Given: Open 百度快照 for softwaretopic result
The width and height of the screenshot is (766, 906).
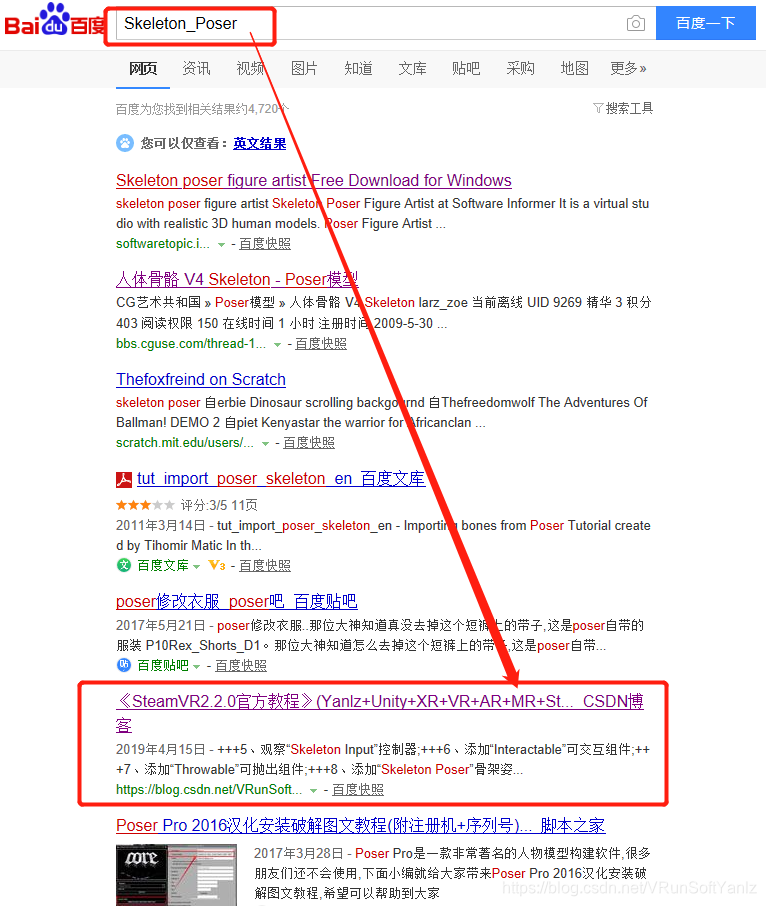Looking at the screenshot, I should coord(265,244).
